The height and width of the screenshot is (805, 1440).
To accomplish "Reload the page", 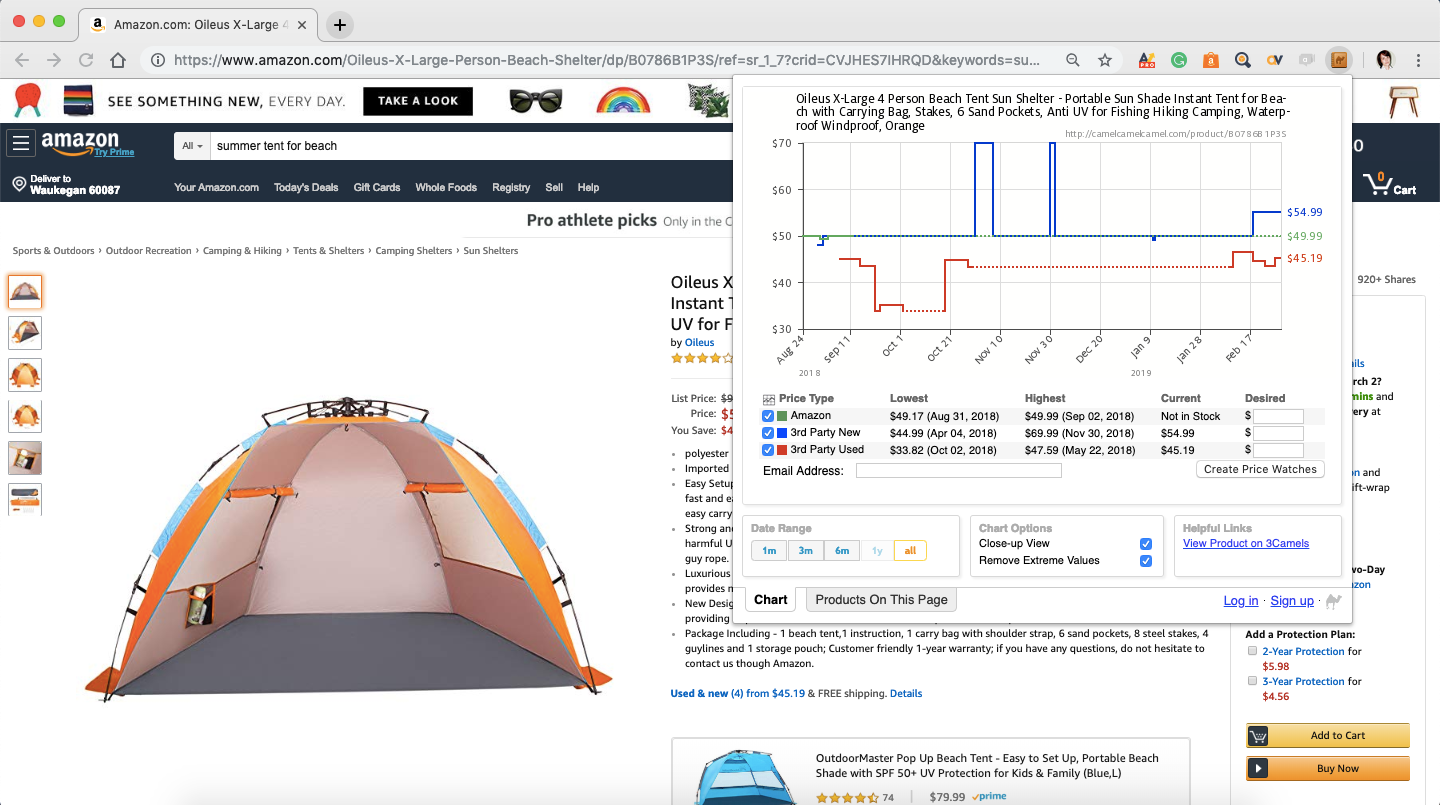I will pyautogui.click(x=86, y=60).
